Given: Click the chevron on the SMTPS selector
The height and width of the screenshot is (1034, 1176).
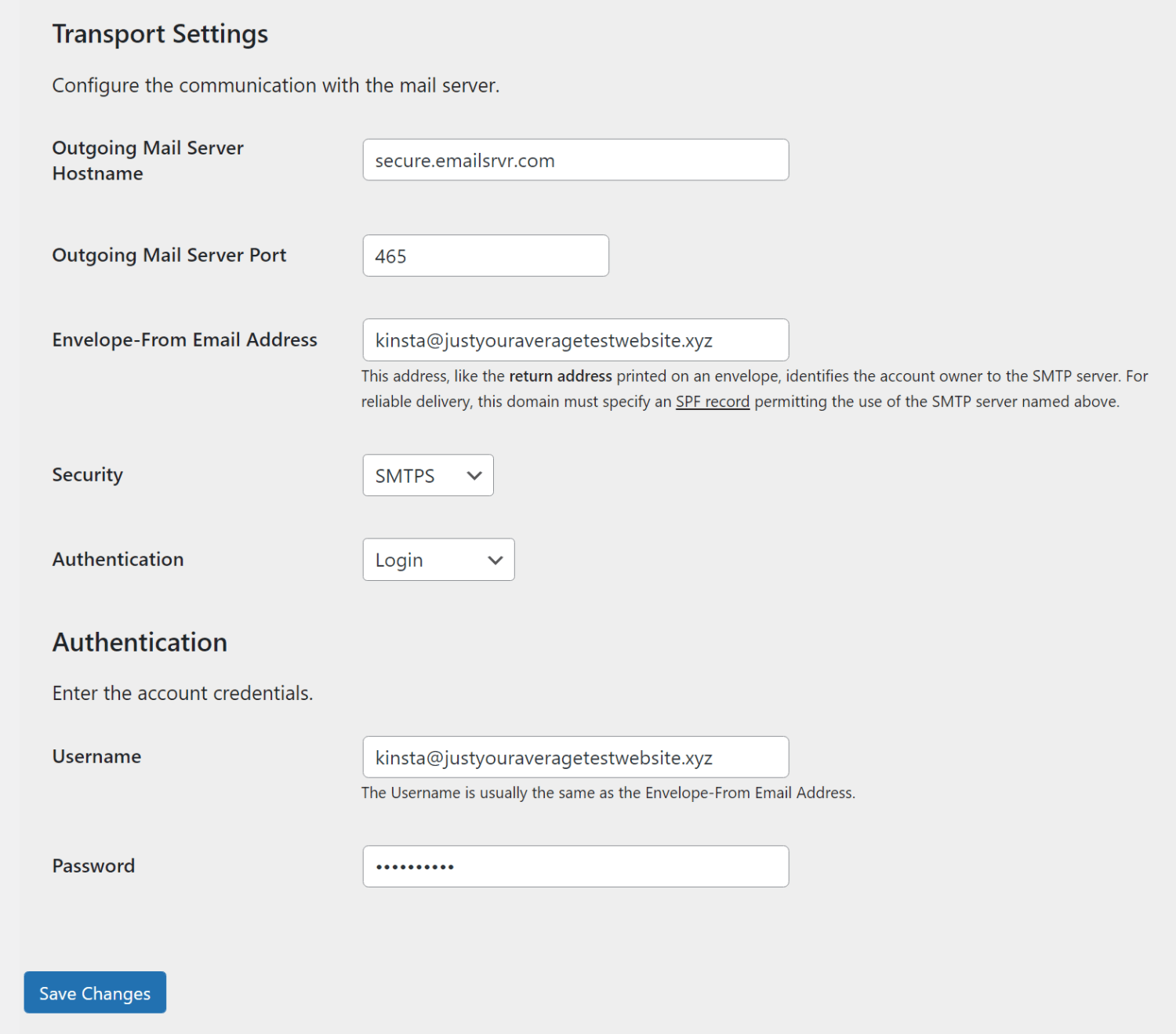Looking at the screenshot, I should [x=474, y=475].
